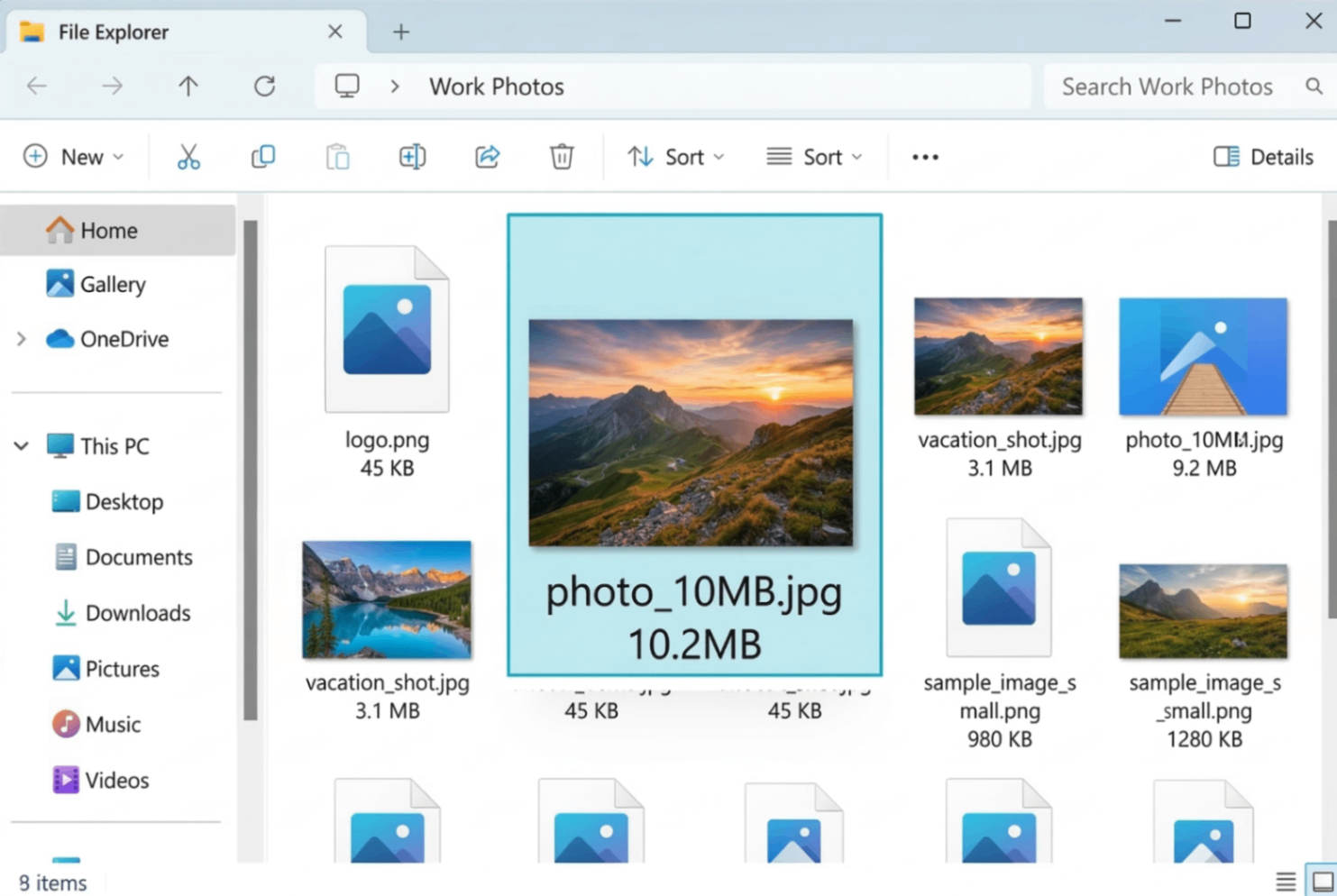Open the See more menu
The width and height of the screenshot is (1337, 896).
(x=925, y=156)
